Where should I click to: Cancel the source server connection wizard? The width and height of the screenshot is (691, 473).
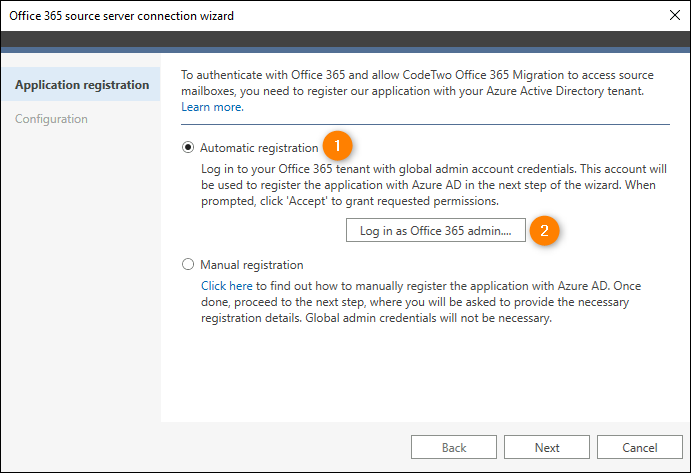click(x=639, y=447)
